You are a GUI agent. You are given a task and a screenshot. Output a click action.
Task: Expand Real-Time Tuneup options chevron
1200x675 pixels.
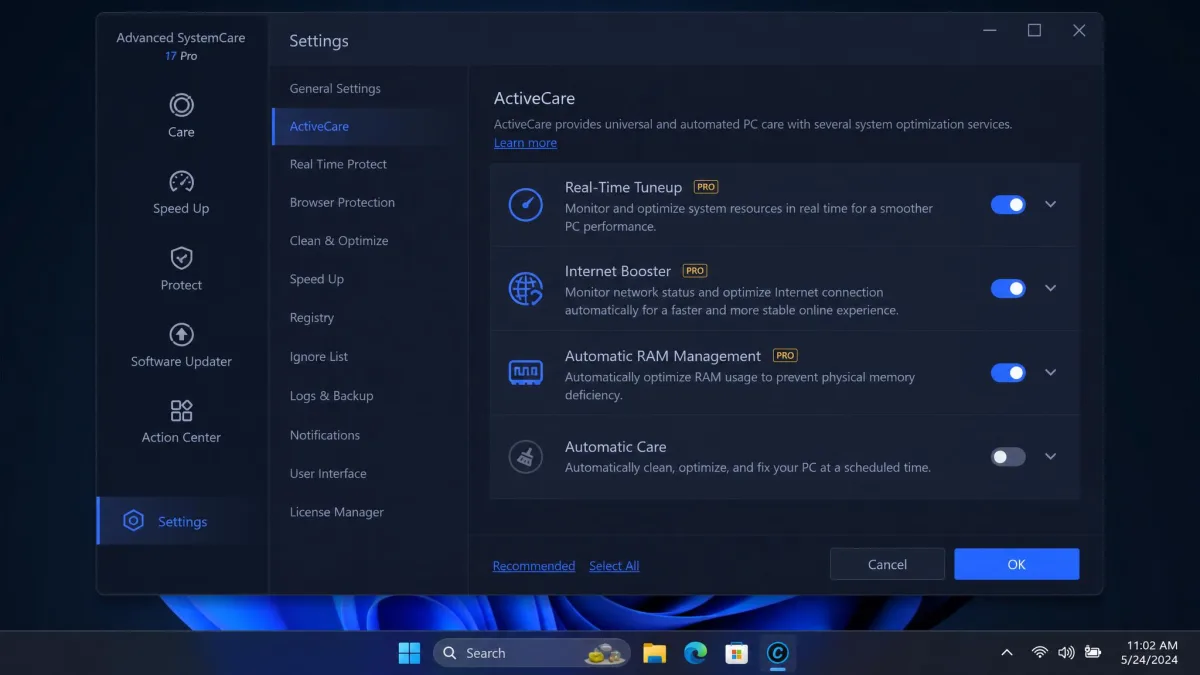tap(1050, 204)
